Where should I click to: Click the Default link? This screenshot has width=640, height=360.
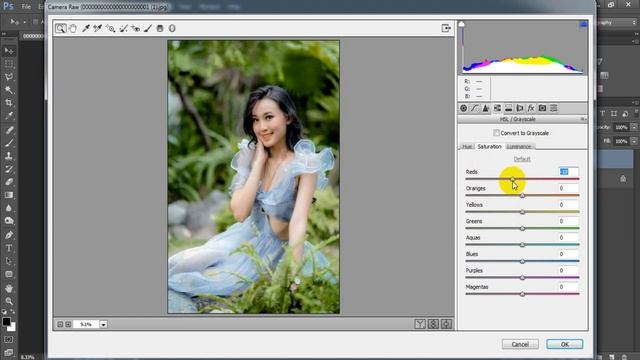point(522,159)
